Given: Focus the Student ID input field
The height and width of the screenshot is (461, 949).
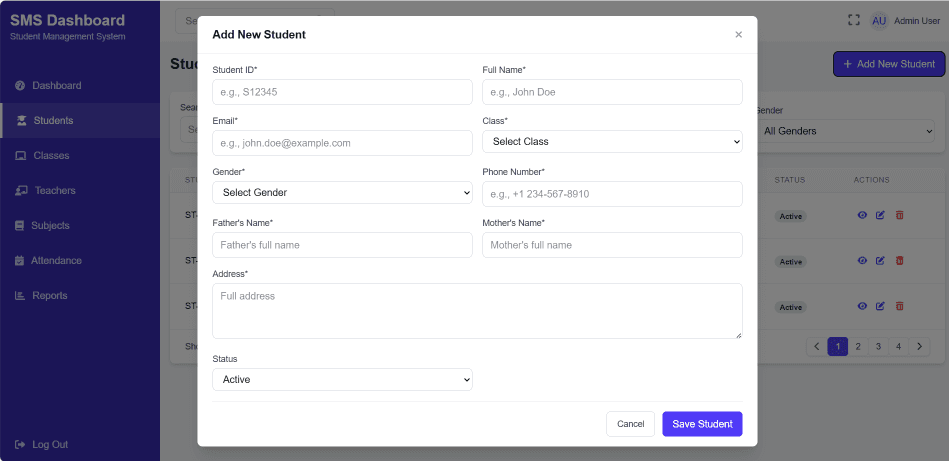Looking at the screenshot, I should click(342, 92).
